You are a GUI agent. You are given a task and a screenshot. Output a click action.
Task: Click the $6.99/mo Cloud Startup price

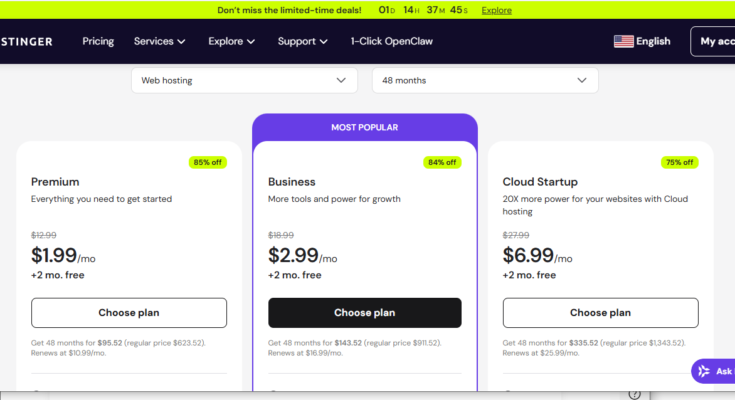pyautogui.click(x=537, y=256)
